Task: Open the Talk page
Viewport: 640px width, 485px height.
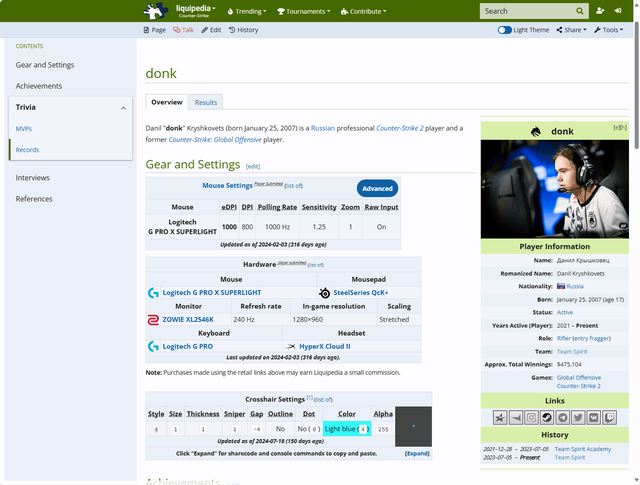Action: 183,30
